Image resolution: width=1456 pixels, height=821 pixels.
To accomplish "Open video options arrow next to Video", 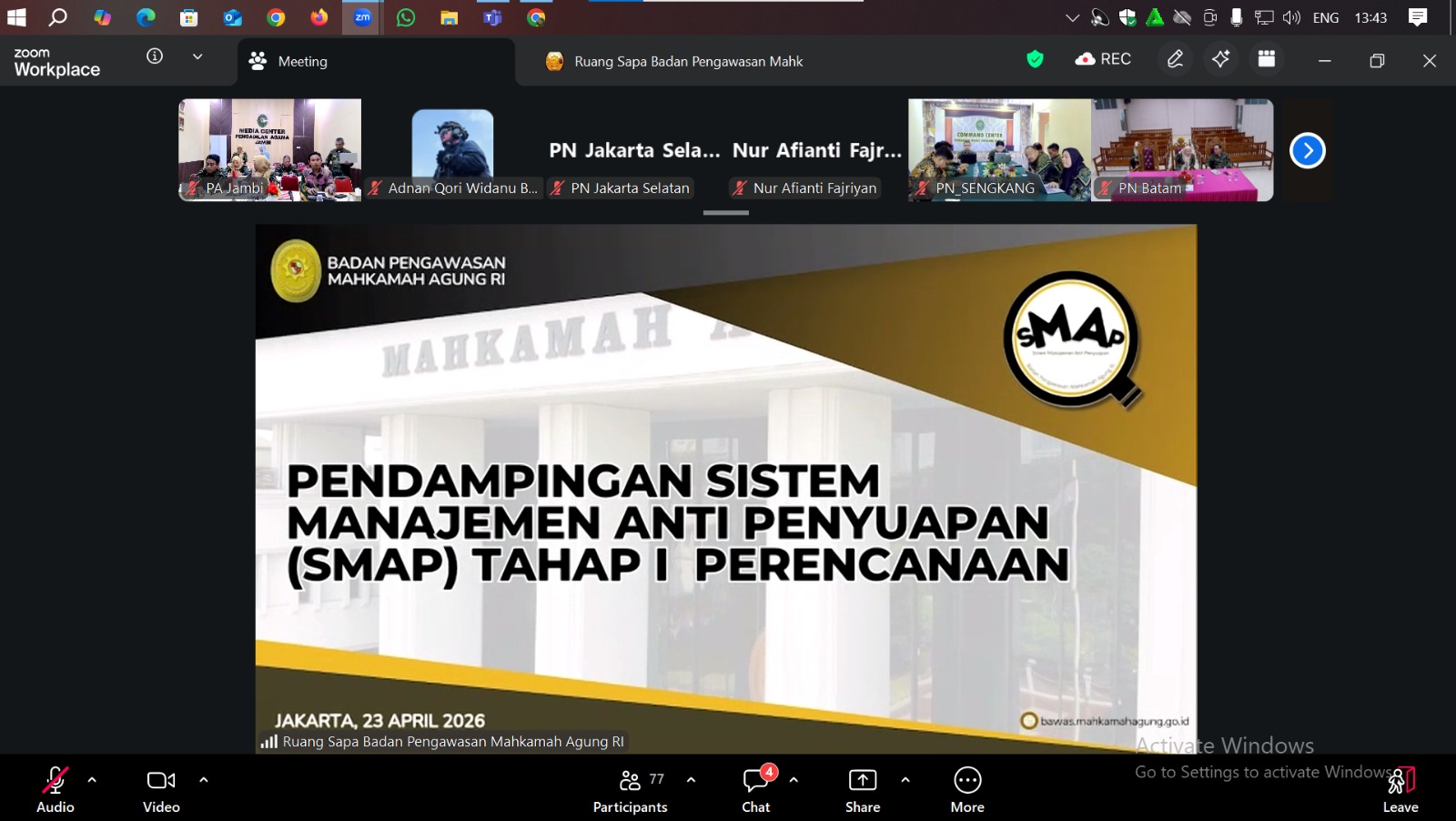I will 204,780.
